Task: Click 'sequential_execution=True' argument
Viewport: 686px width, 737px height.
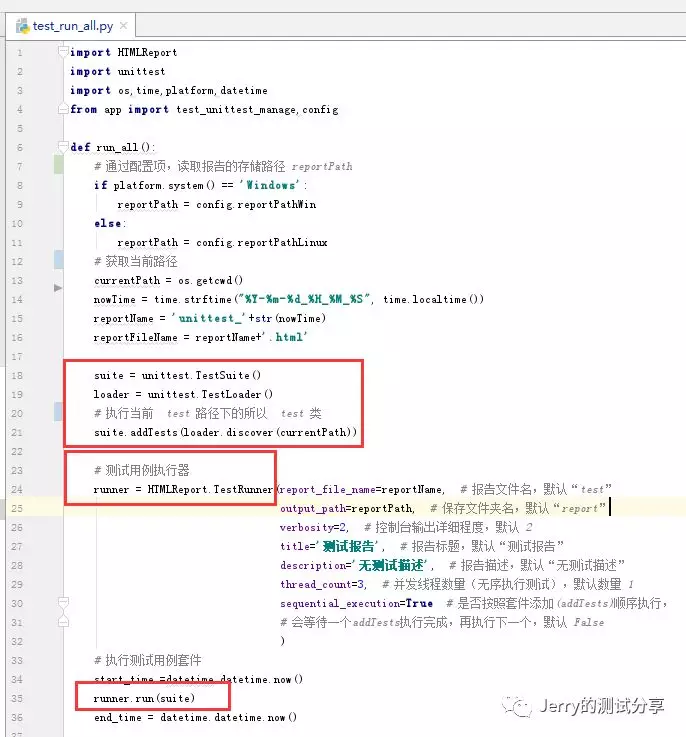Action: (x=356, y=603)
